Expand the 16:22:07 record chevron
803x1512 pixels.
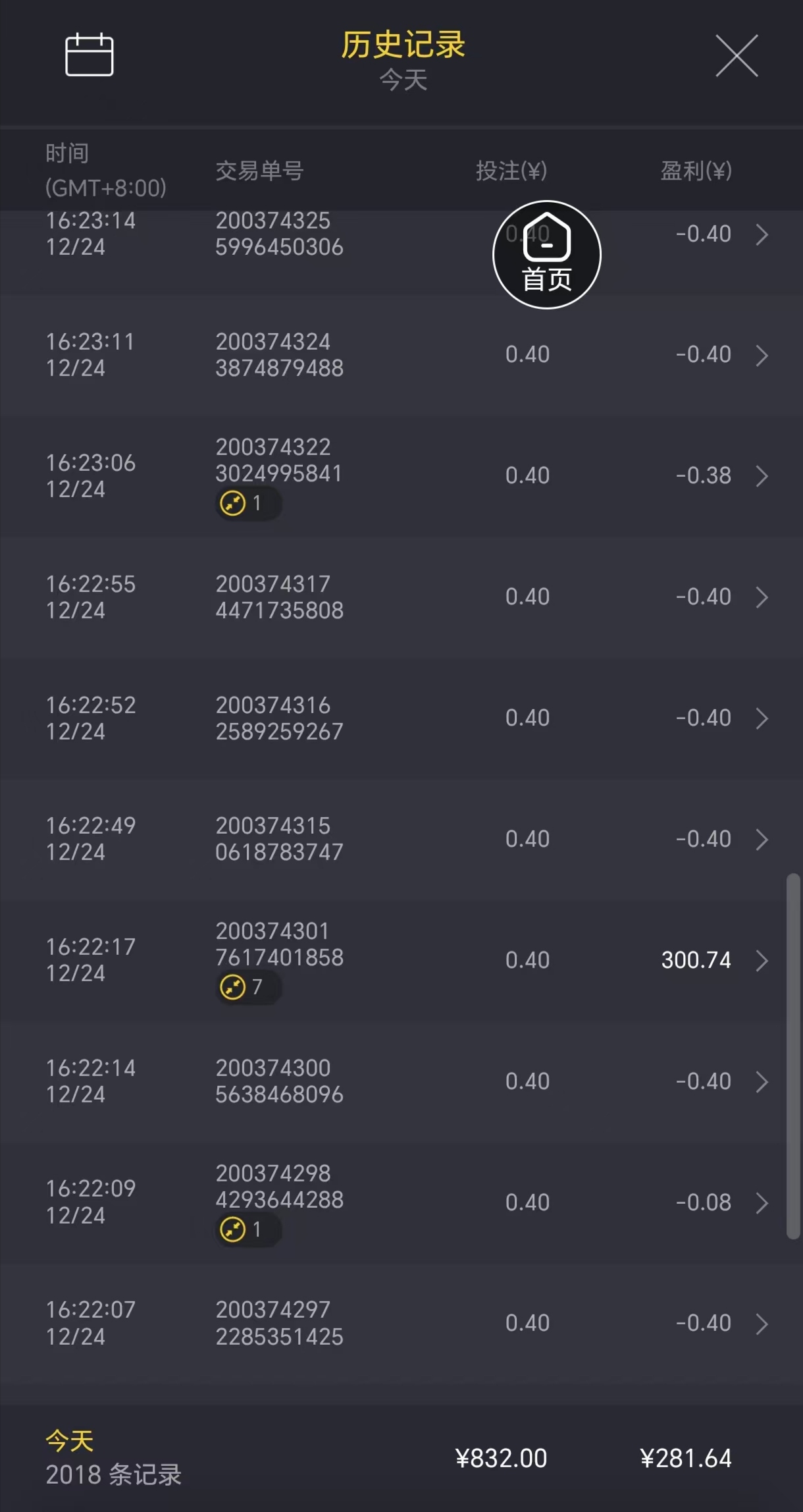coord(762,1324)
